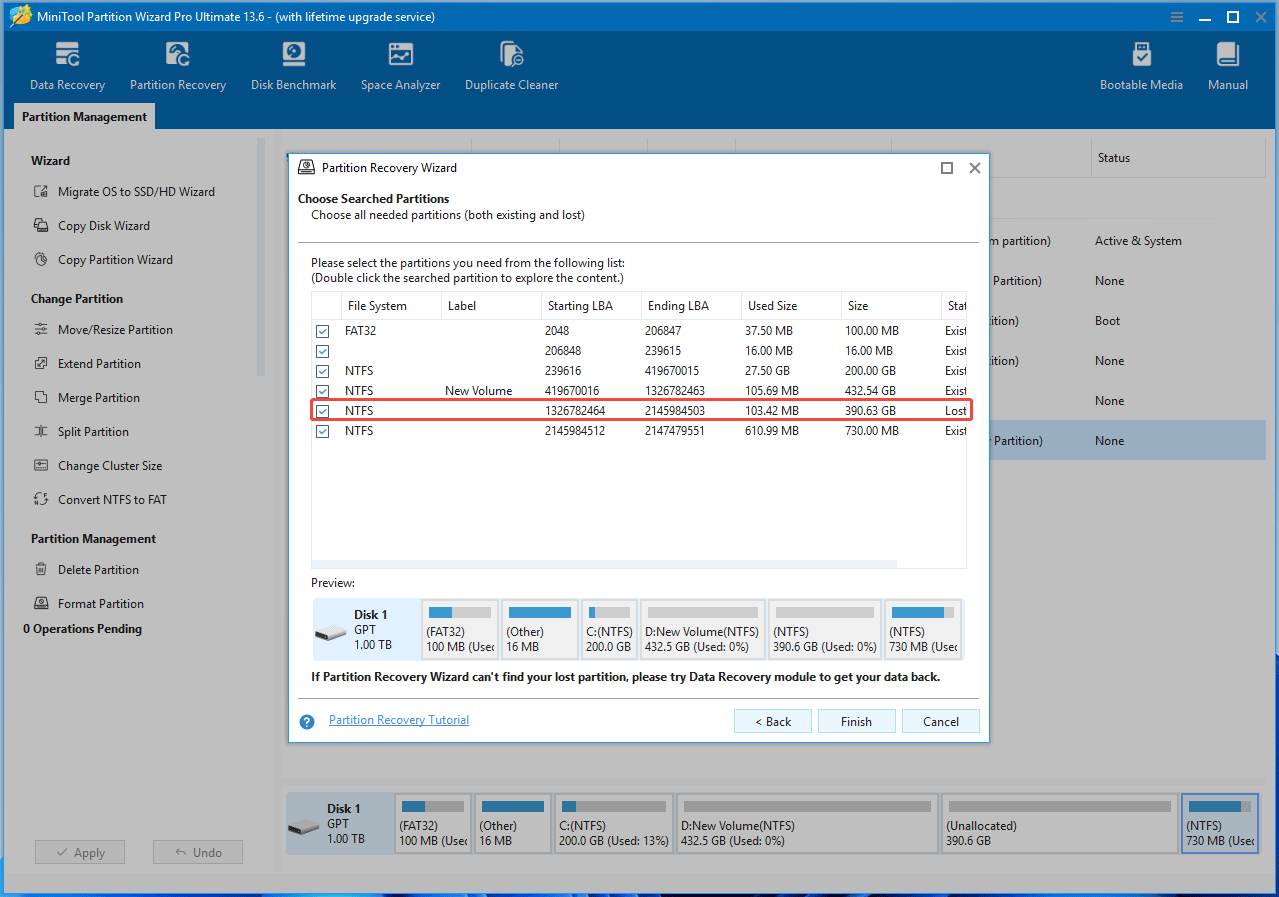Cancel the Partition Recovery Wizard
This screenshot has width=1279, height=897.
pos(941,722)
